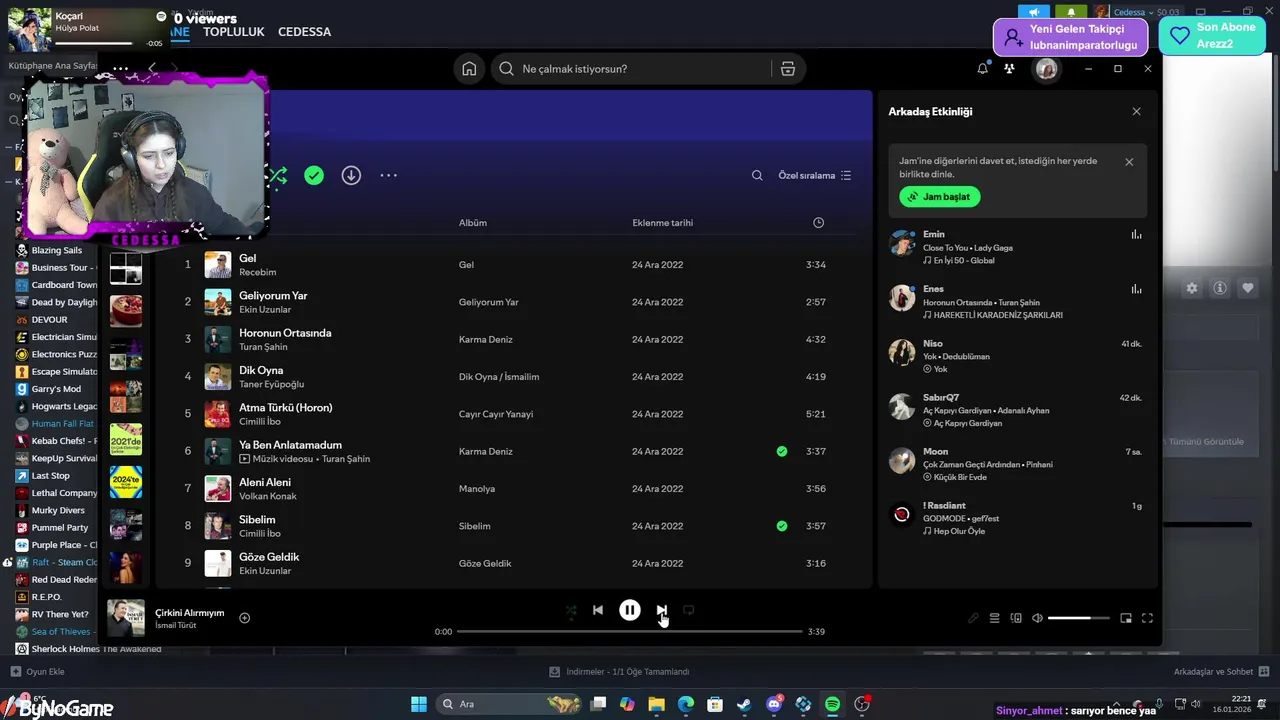The width and height of the screenshot is (1280, 720).
Task: Open İndirmeler download status in Steam
Action: point(620,672)
